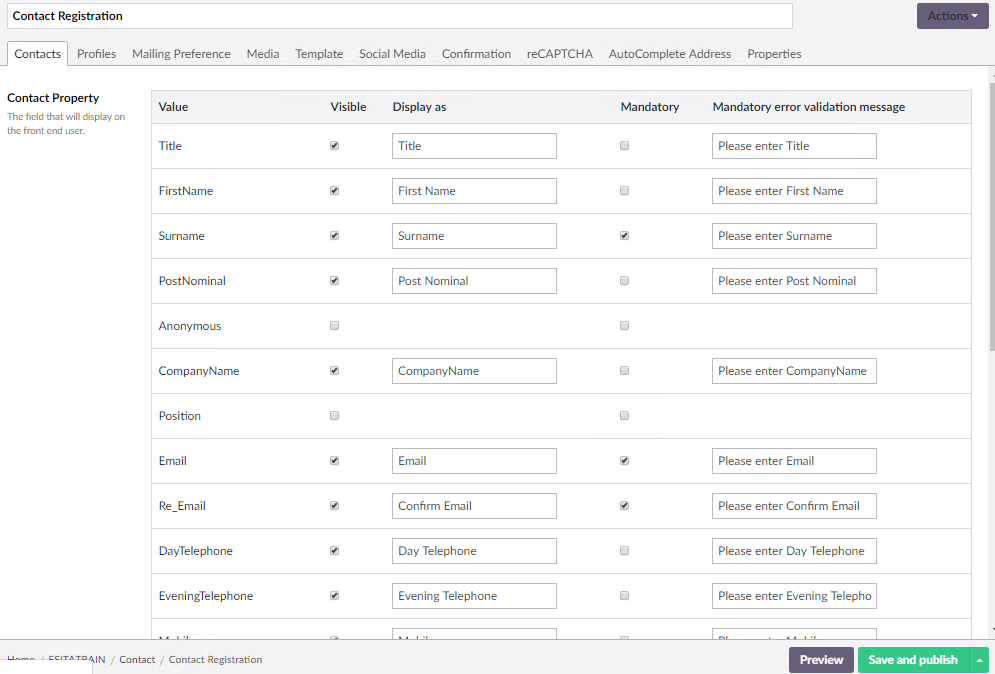Focus the Day Telephone display as field

click(x=474, y=551)
